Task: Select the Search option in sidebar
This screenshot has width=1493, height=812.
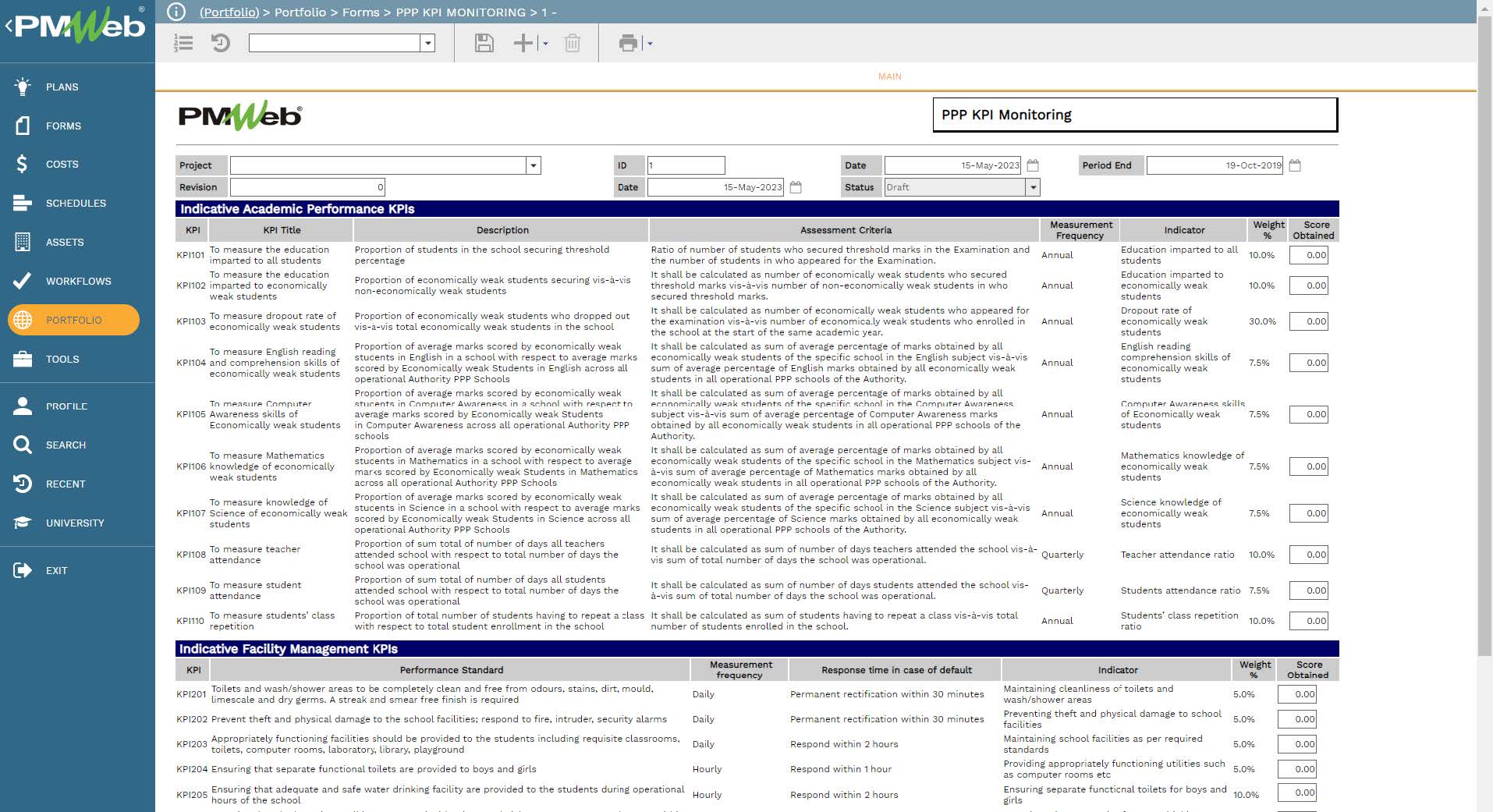Action: point(66,445)
